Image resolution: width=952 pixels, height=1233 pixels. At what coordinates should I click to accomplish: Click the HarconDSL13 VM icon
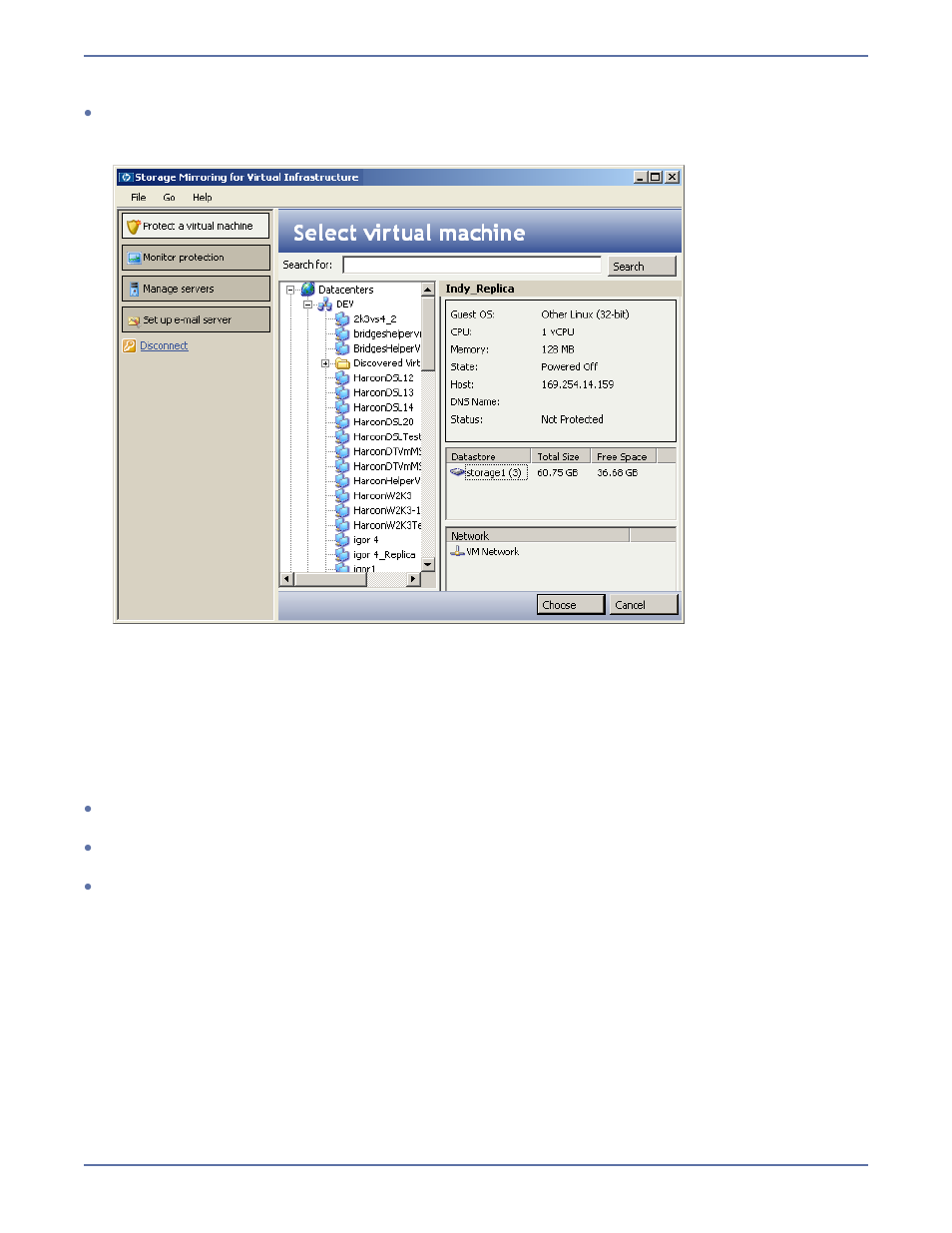(x=342, y=392)
